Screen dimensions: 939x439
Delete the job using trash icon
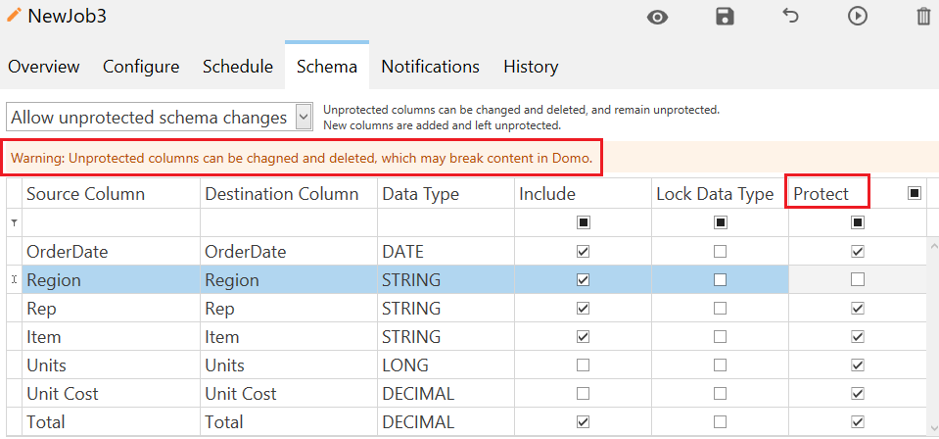point(923,17)
